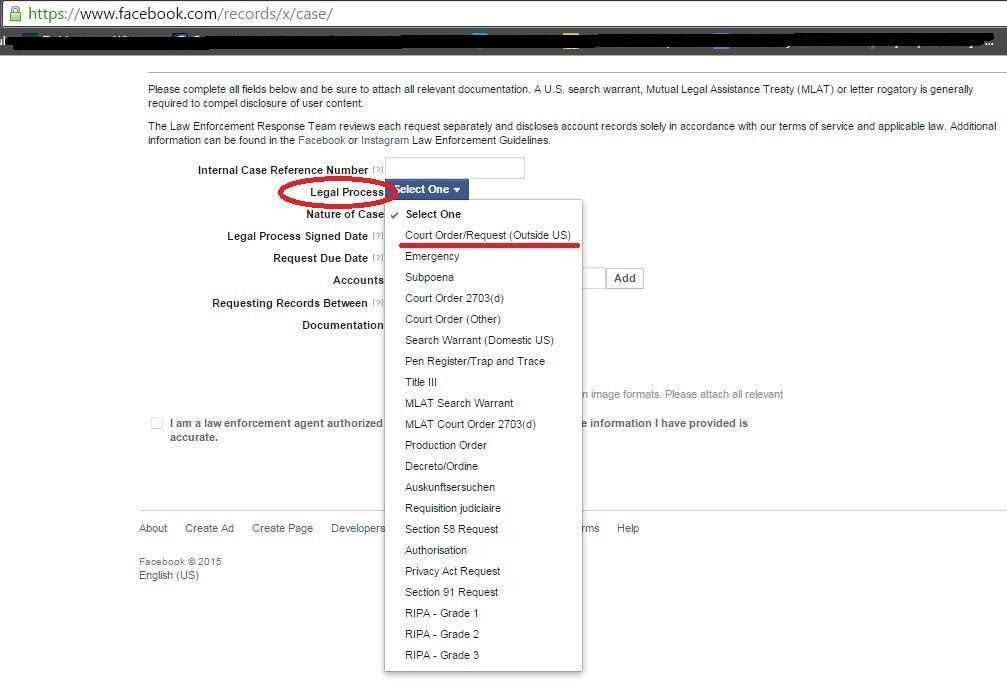
Task: Select the 'Production Order' option
Action: tap(483, 445)
